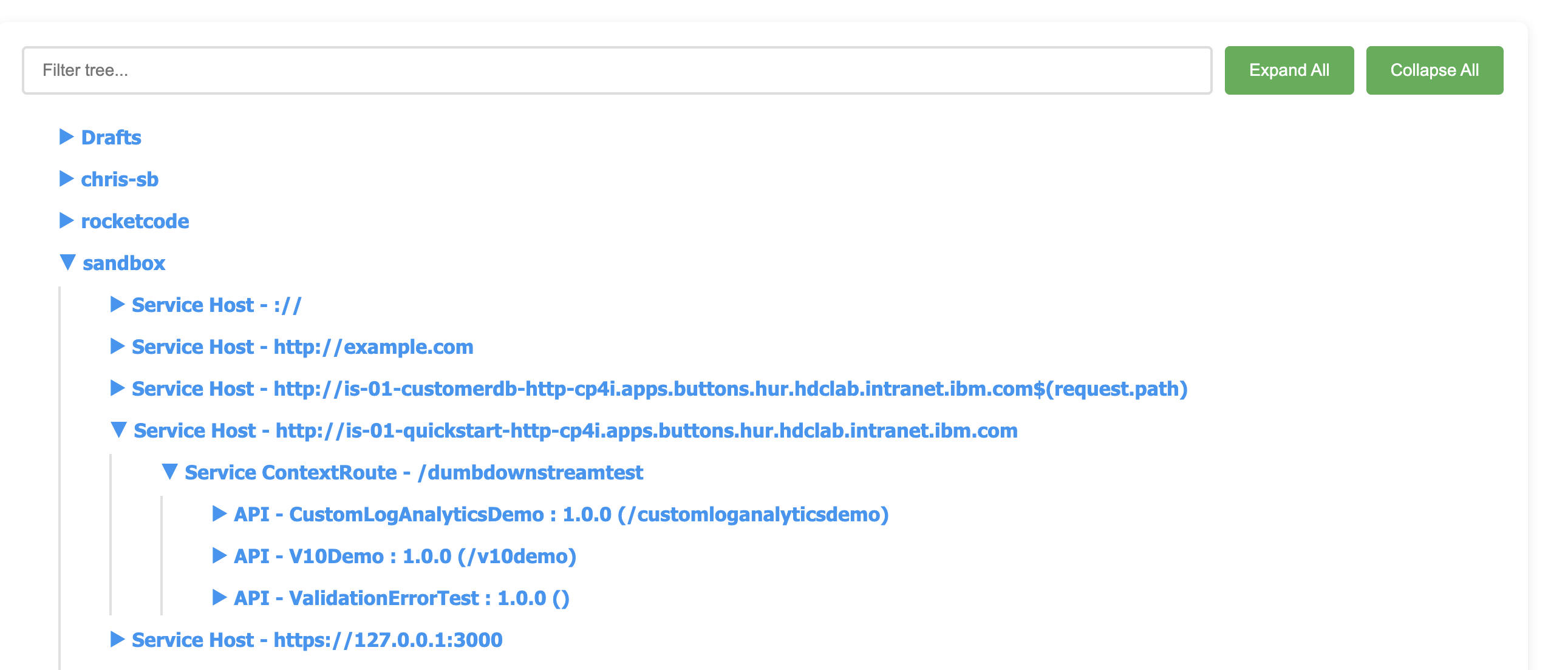The width and height of the screenshot is (1568, 670).
Task: Collapse /dumbdownstreamtest ContextRoute arrow
Action: 170,472
